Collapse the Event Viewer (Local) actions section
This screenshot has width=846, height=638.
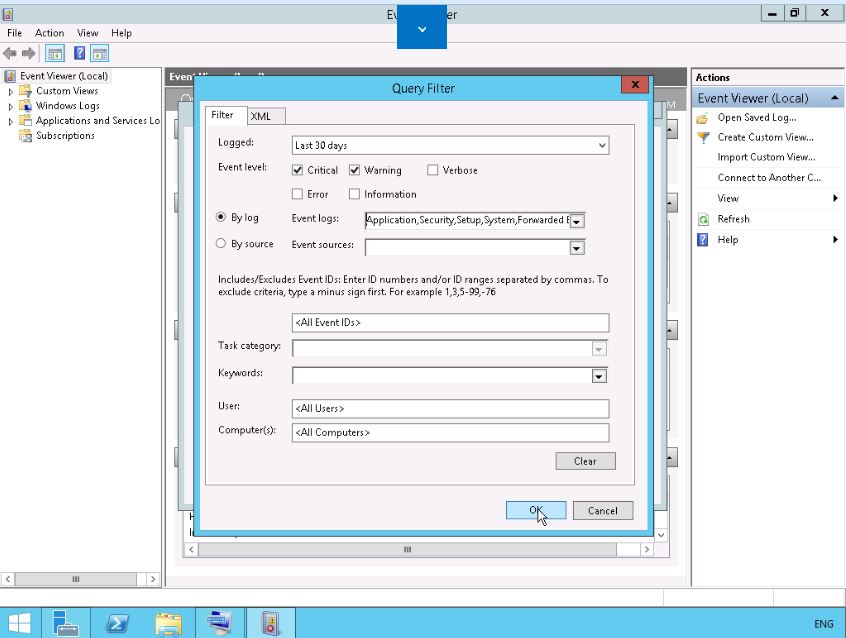tap(834, 98)
